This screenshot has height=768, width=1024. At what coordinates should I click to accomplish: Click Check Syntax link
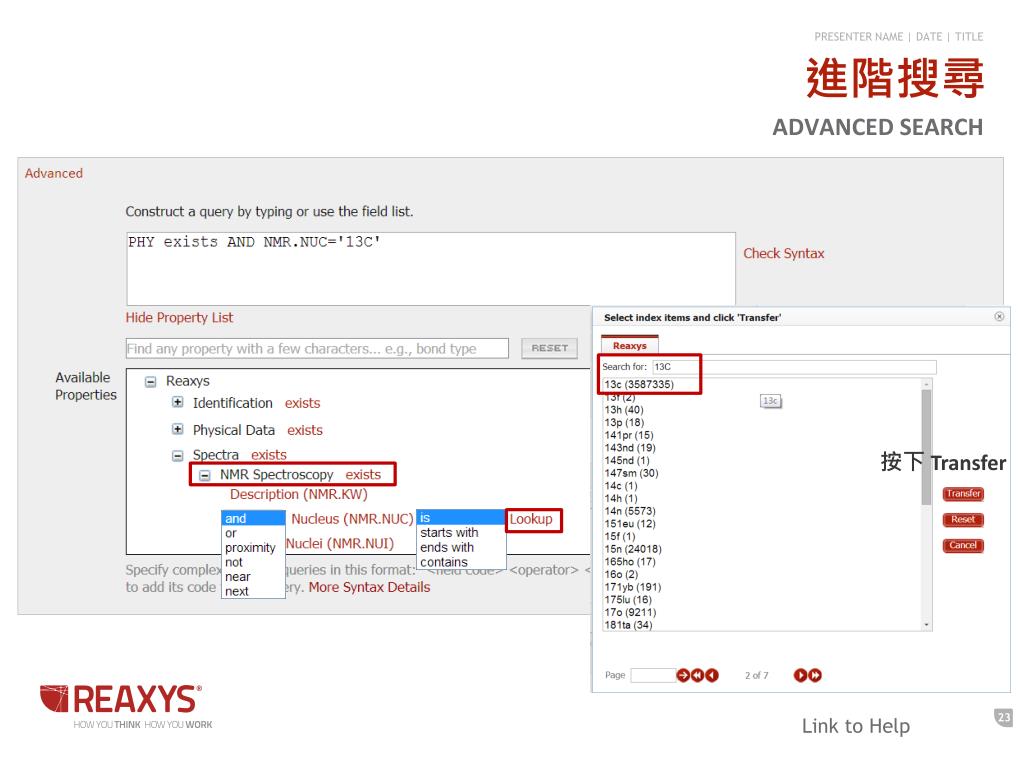784,253
